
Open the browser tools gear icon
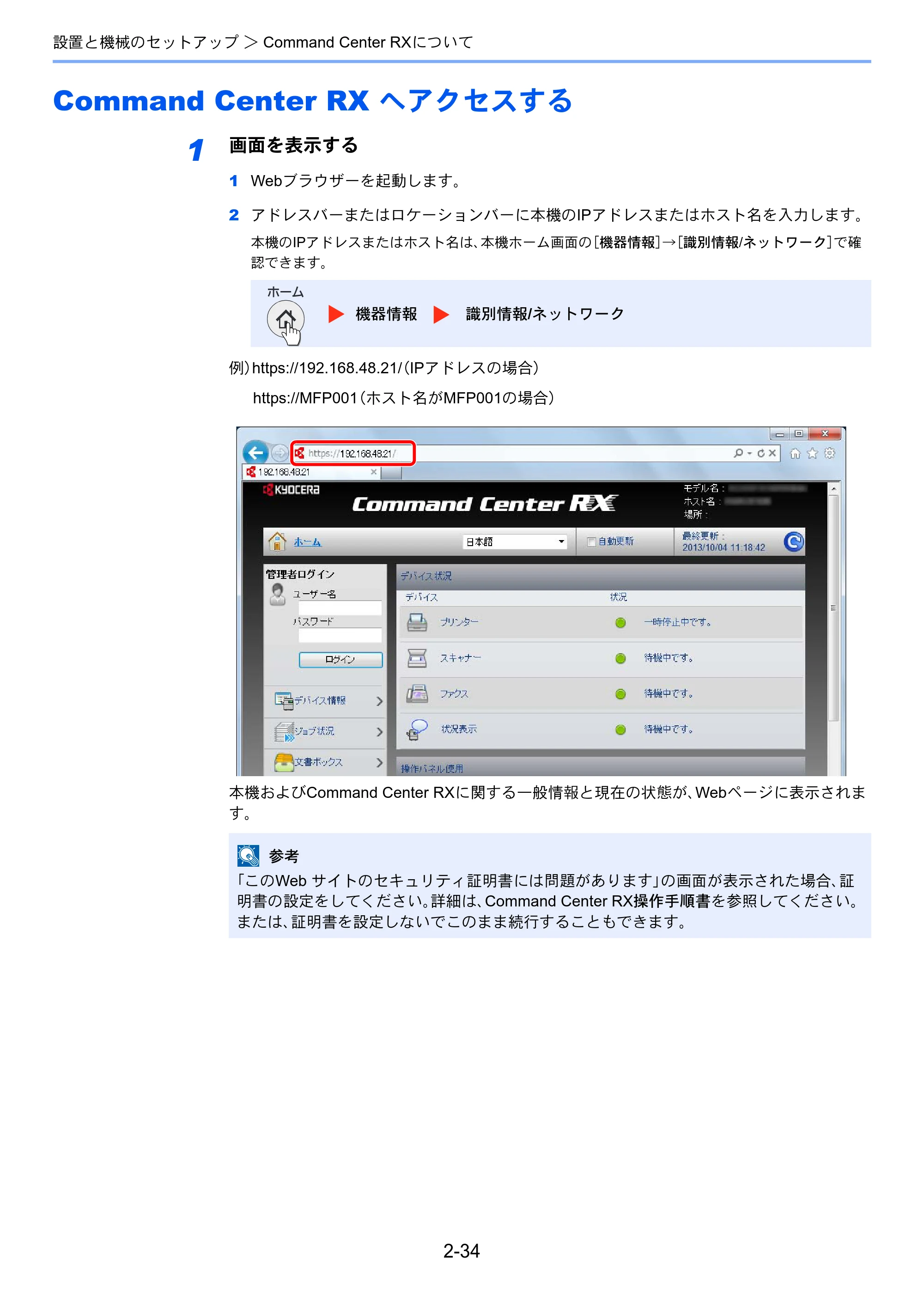pos(829,453)
